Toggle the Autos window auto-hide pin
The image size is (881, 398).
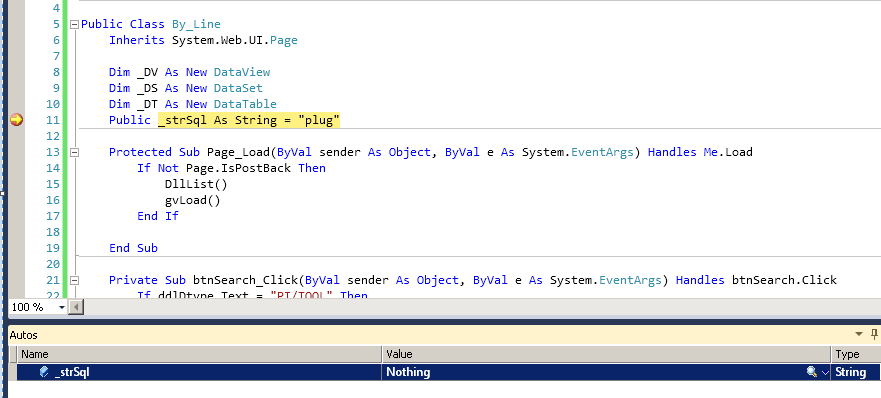(874, 334)
